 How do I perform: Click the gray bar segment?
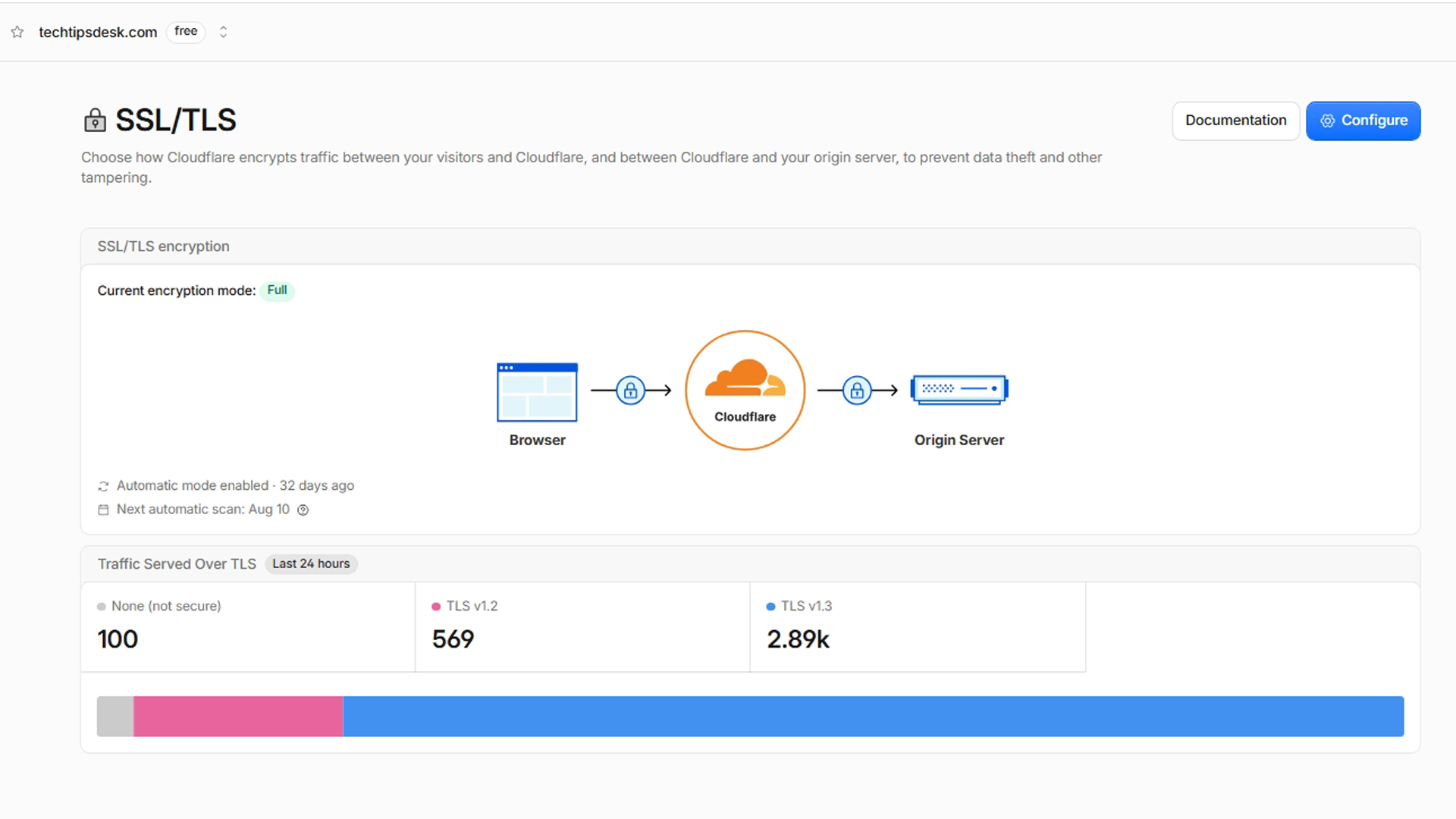[x=115, y=717]
